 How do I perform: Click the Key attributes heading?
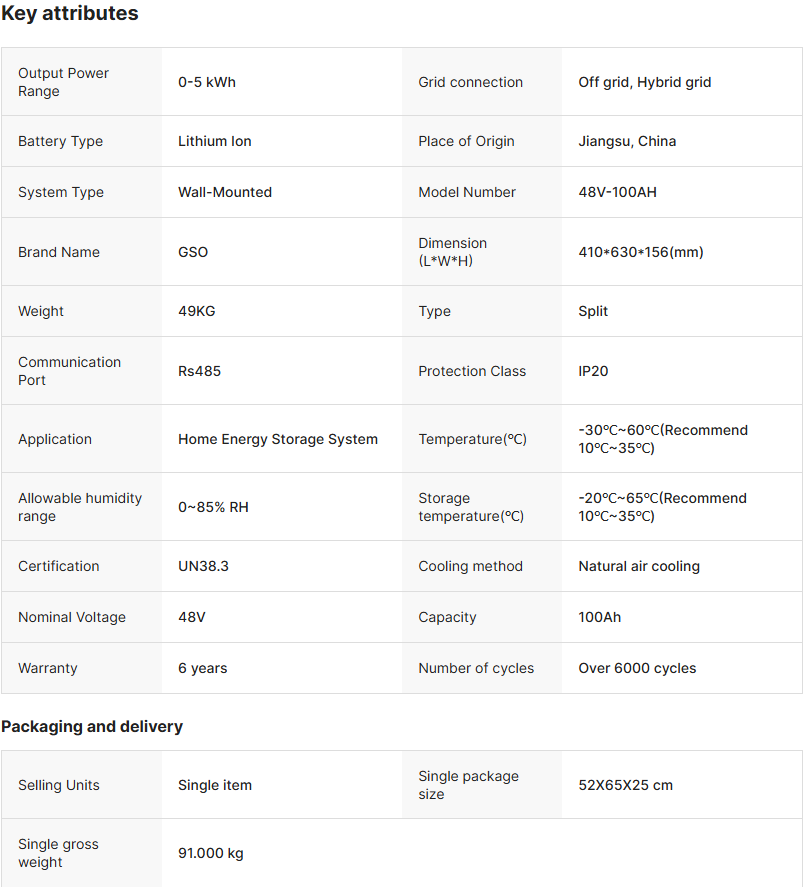point(70,14)
